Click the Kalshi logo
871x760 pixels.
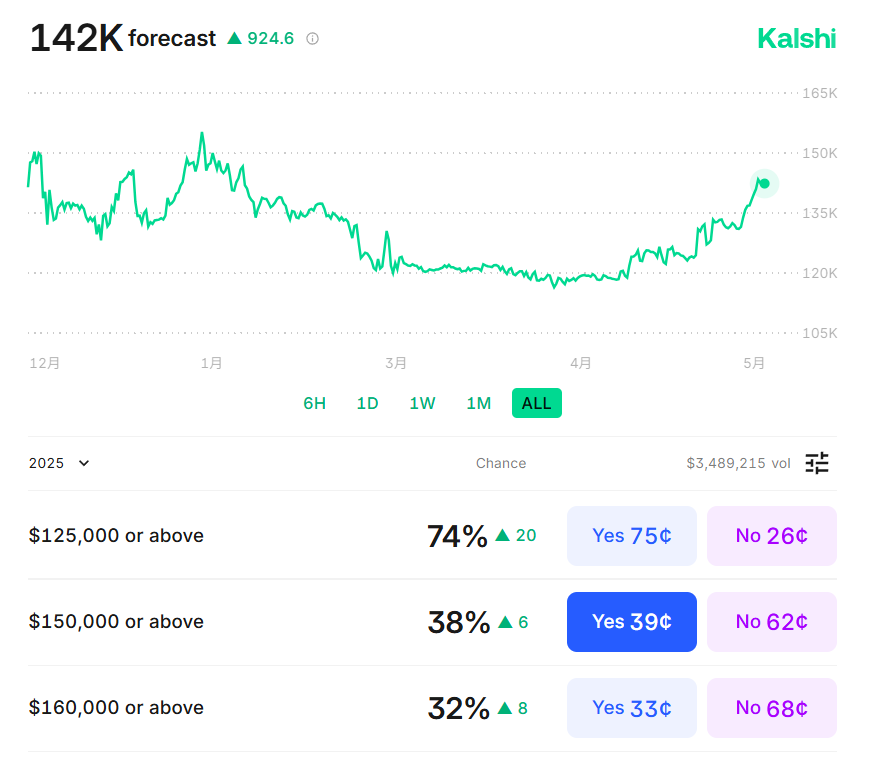[x=796, y=39]
